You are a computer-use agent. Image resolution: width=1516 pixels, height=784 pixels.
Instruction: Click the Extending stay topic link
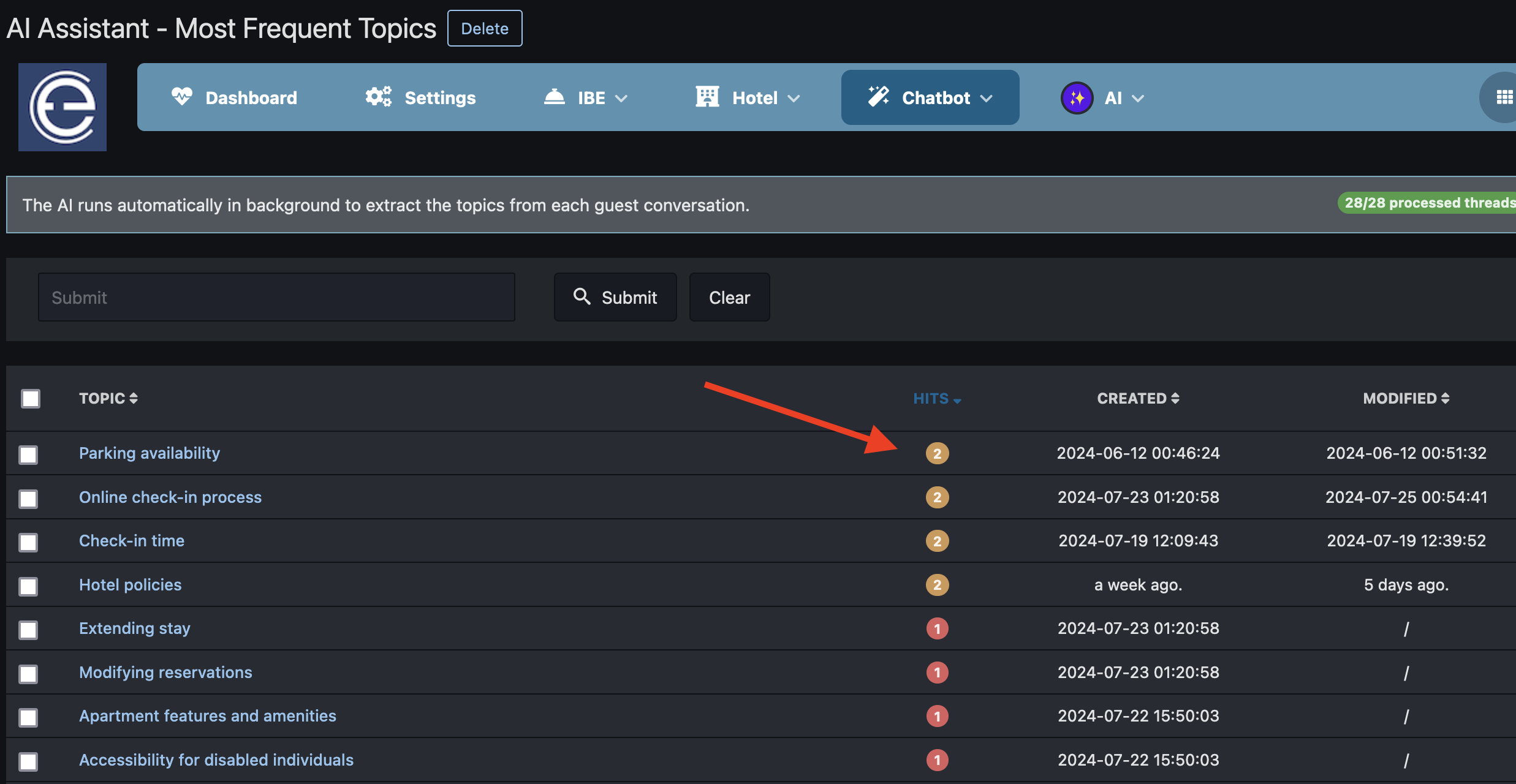(134, 627)
